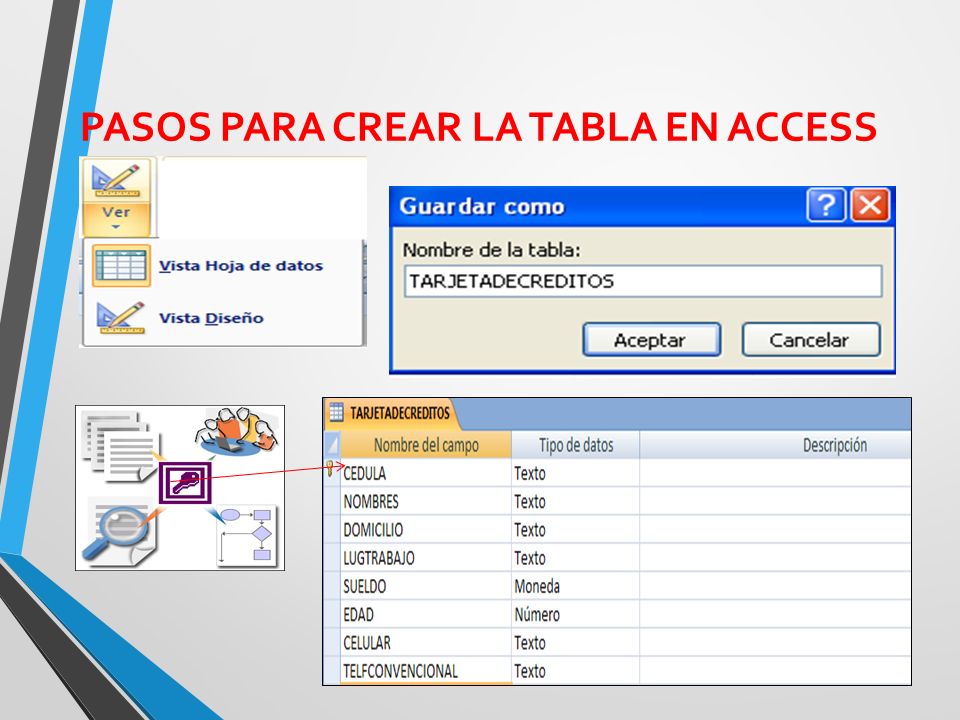Viewport: 960px width, 720px height.
Task: Close the Guardar como dialog
Action: pyautogui.click(x=870, y=205)
